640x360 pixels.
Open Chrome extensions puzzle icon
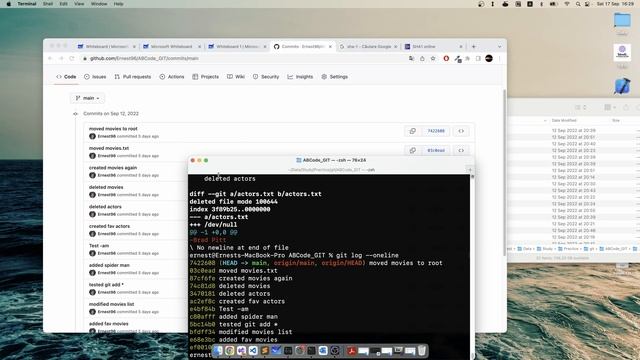click(468, 58)
